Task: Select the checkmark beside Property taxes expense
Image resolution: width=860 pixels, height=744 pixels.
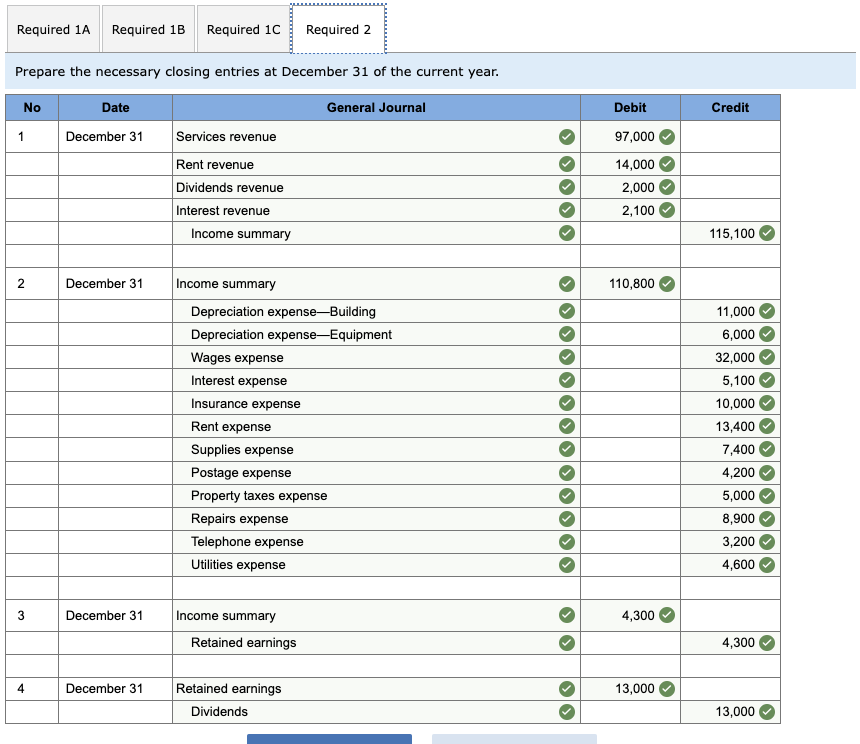Action: click(x=567, y=495)
